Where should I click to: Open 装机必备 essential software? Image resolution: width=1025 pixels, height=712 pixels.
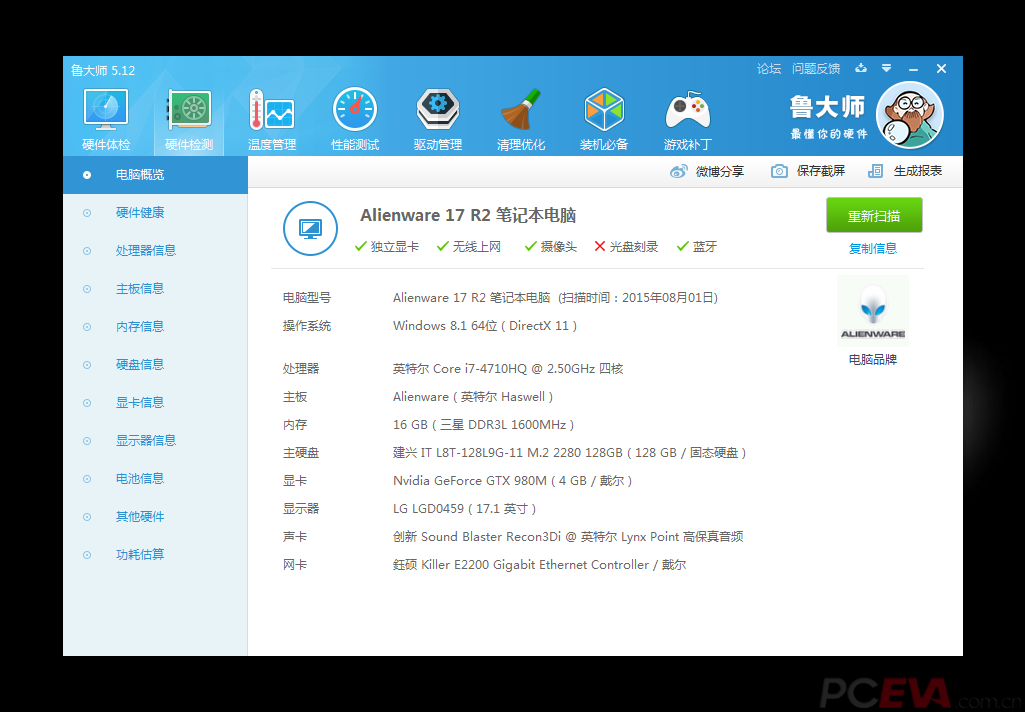pyautogui.click(x=604, y=119)
